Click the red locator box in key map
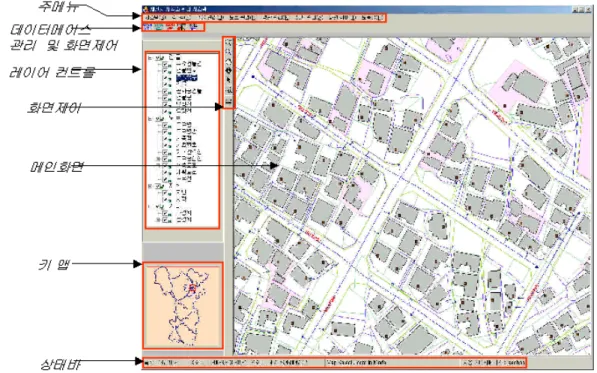This screenshot has width=597, height=373. [192, 288]
